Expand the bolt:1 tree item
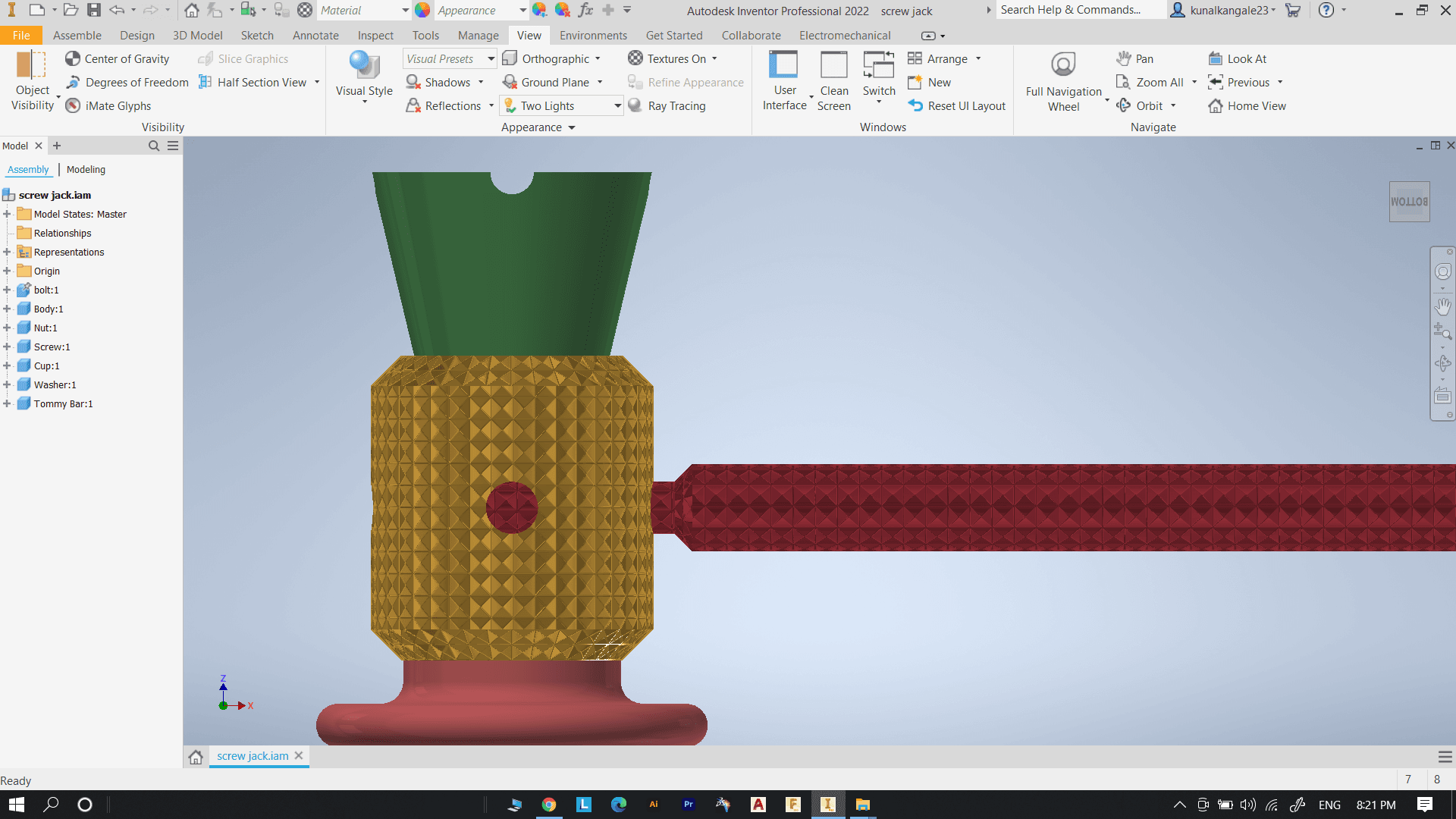Screen dimensions: 1456x819 [x=8, y=289]
